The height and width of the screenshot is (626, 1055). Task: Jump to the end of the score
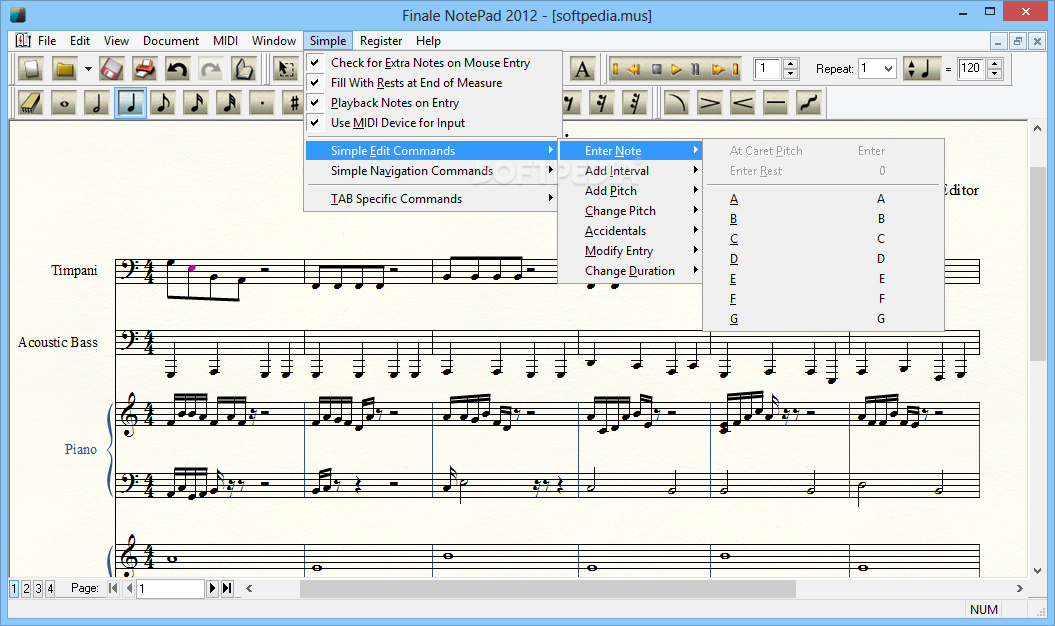point(735,69)
